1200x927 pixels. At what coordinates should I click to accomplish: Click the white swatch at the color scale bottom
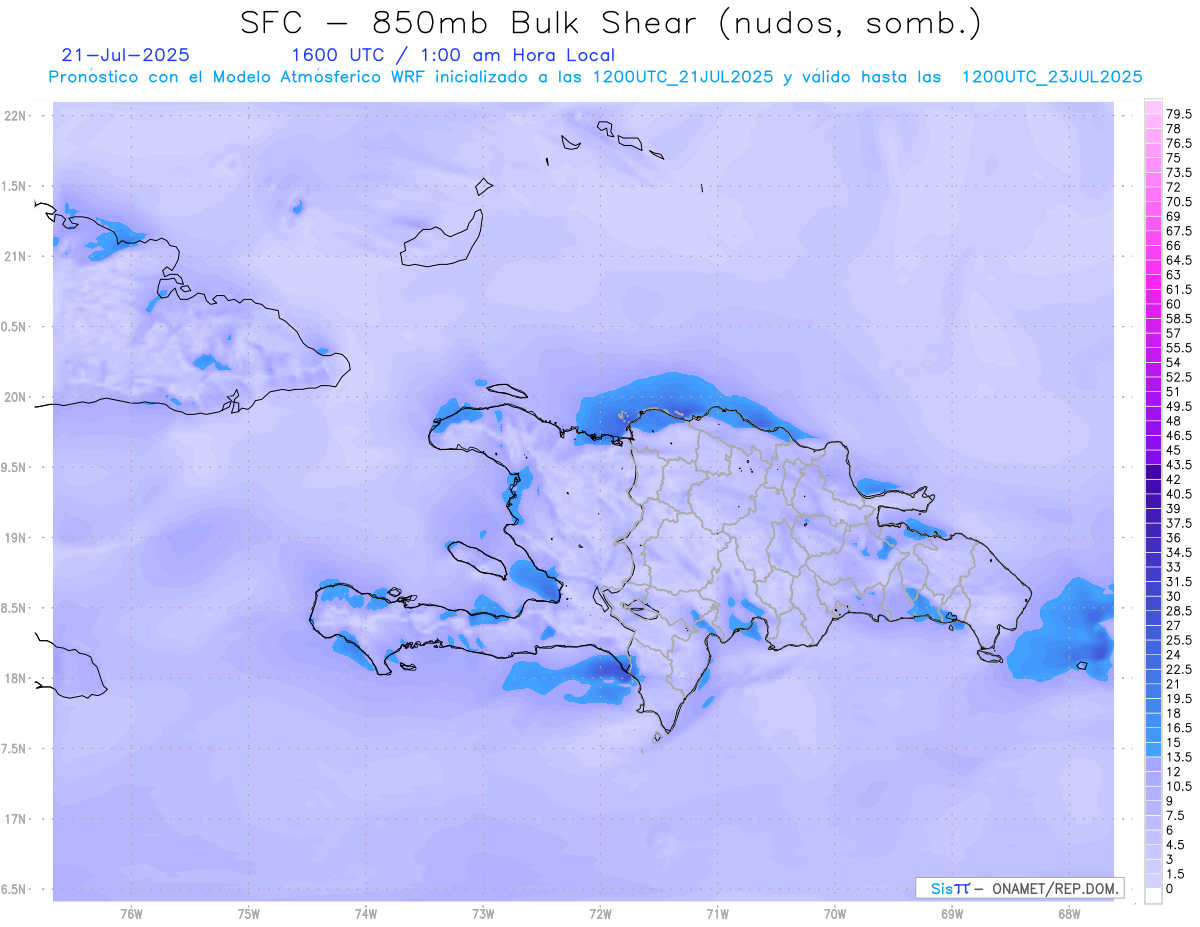coord(1153,896)
